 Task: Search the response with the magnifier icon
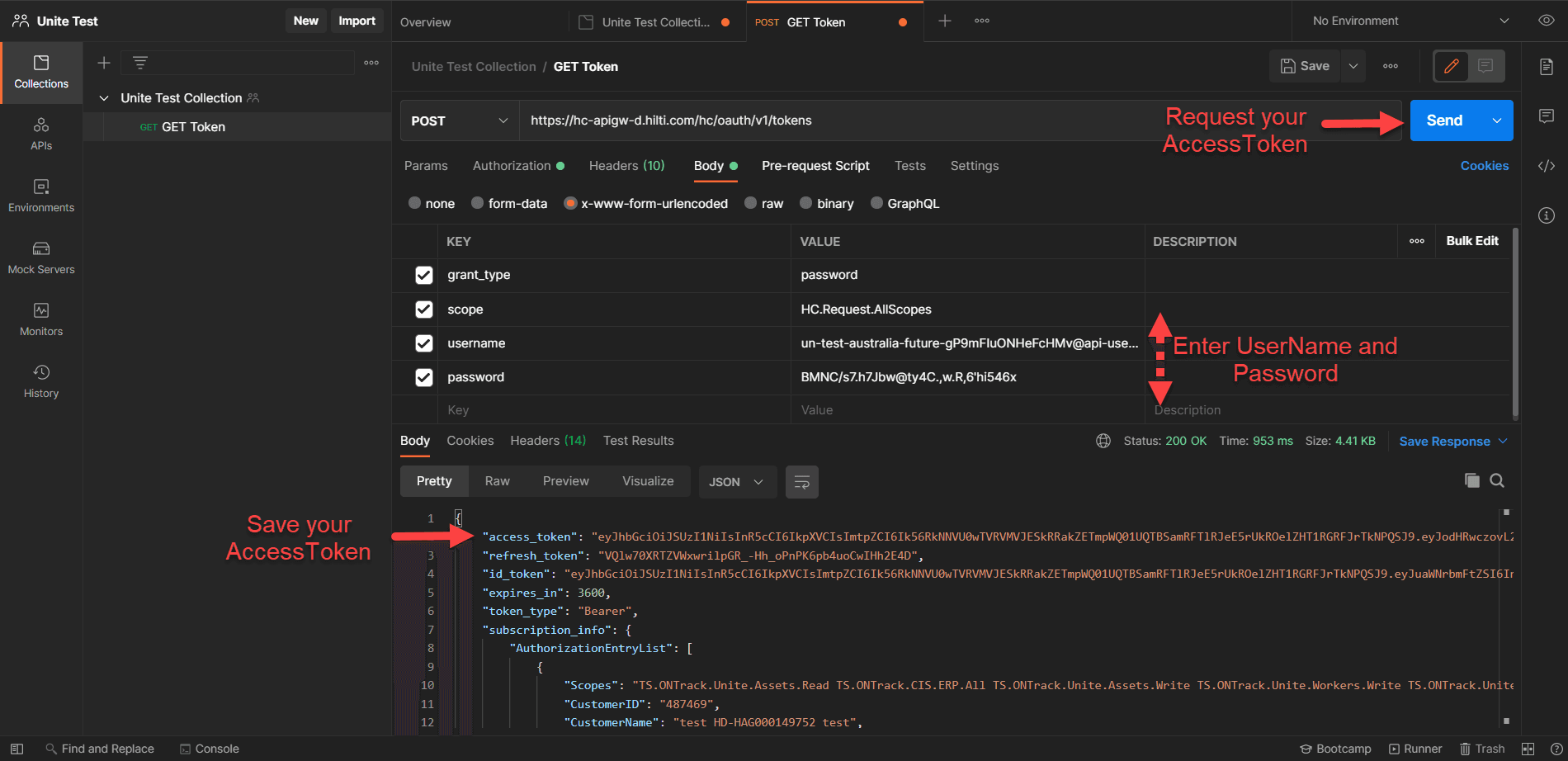[x=1497, y=480]
